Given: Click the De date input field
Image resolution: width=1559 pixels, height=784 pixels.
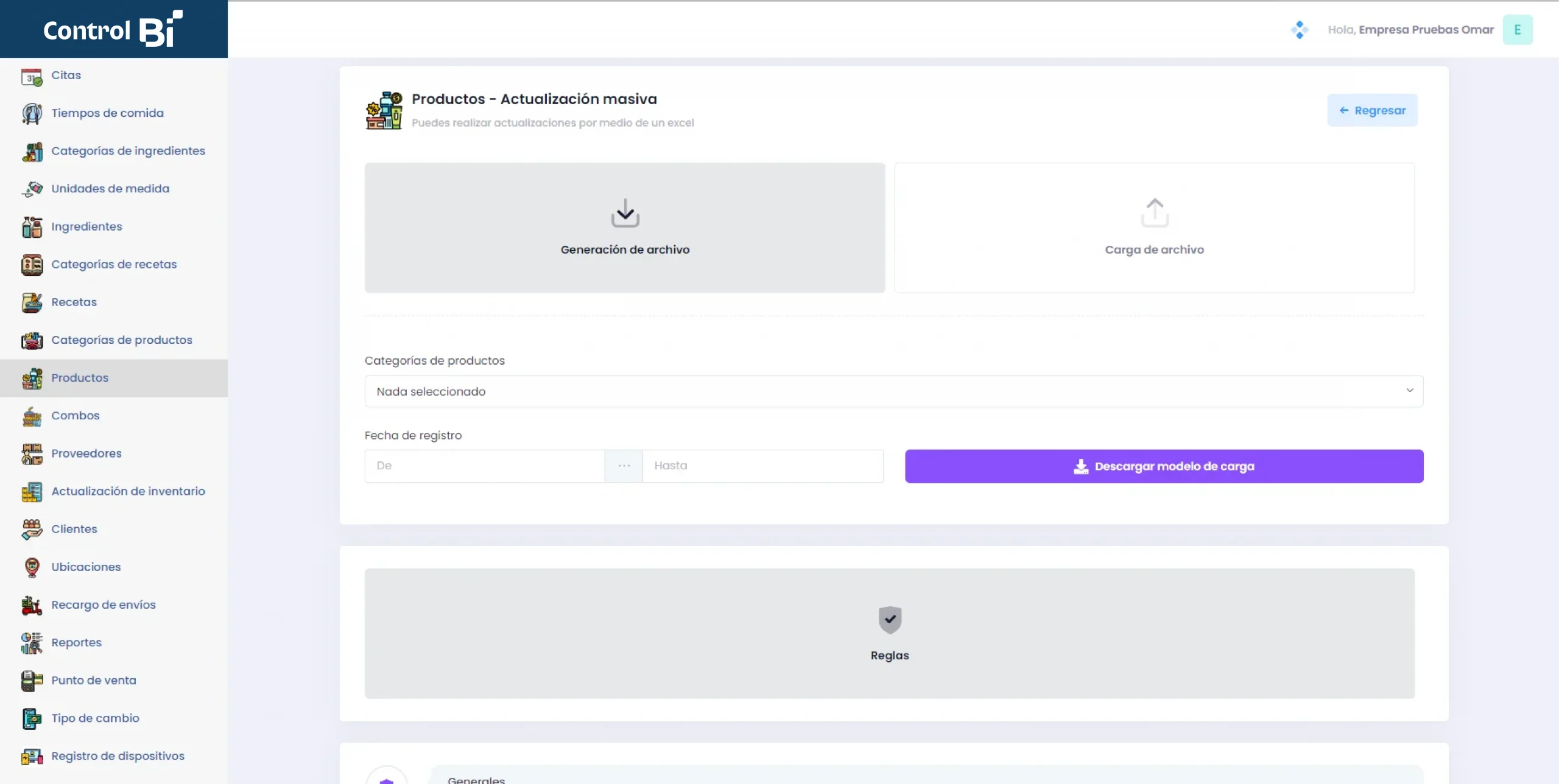Looking at the screenshot, I should (x=484, y=466).
